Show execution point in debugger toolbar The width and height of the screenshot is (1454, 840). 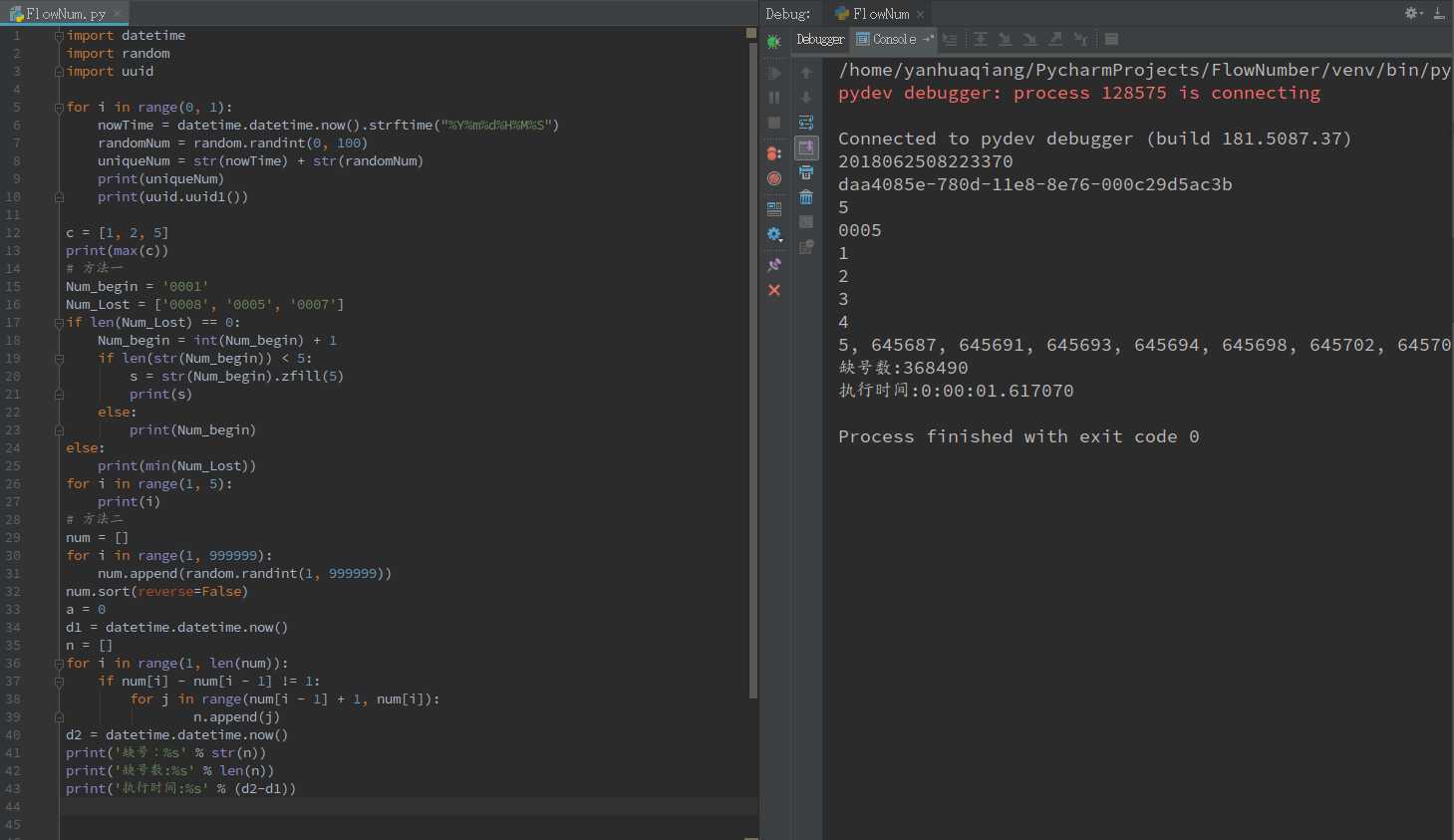(x=950, y=40)
